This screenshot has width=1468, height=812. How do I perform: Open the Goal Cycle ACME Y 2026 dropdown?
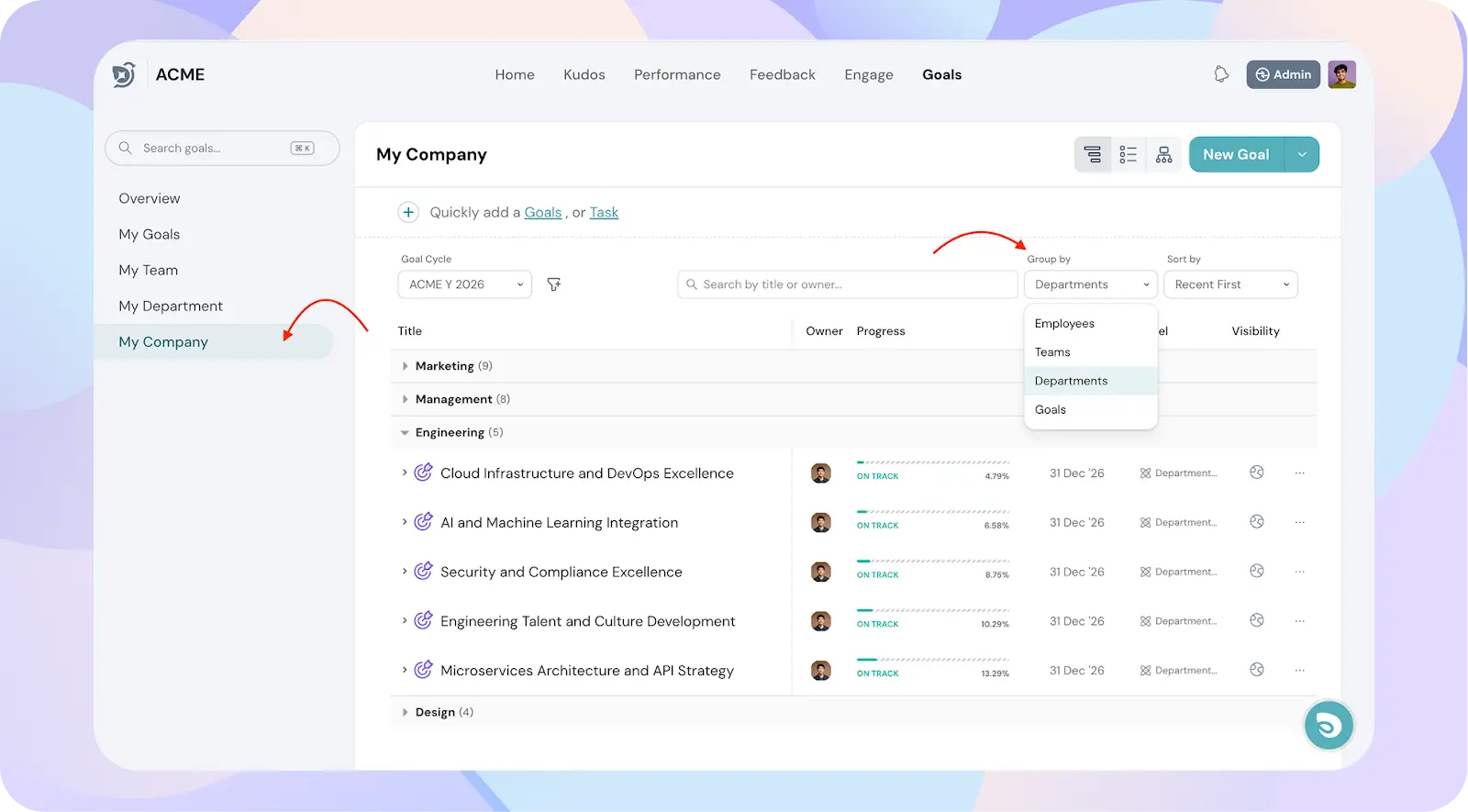(x=464, y=284)
